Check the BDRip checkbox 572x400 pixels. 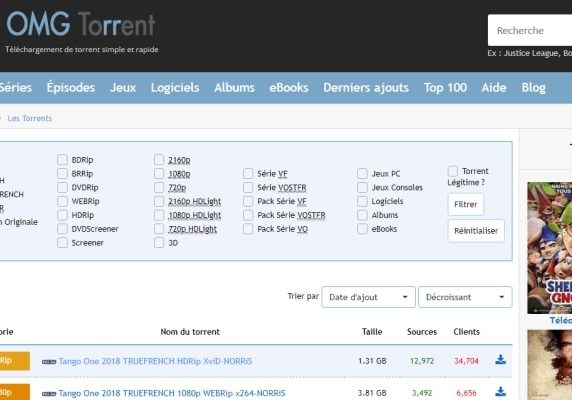click(x=62, y=159)
